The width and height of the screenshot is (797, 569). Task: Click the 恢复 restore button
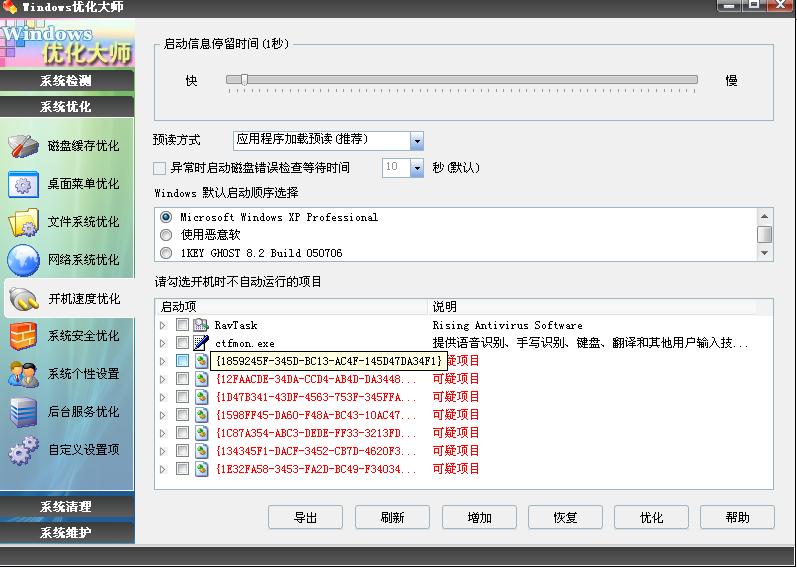pyautogui.click(x=565, y=518)
